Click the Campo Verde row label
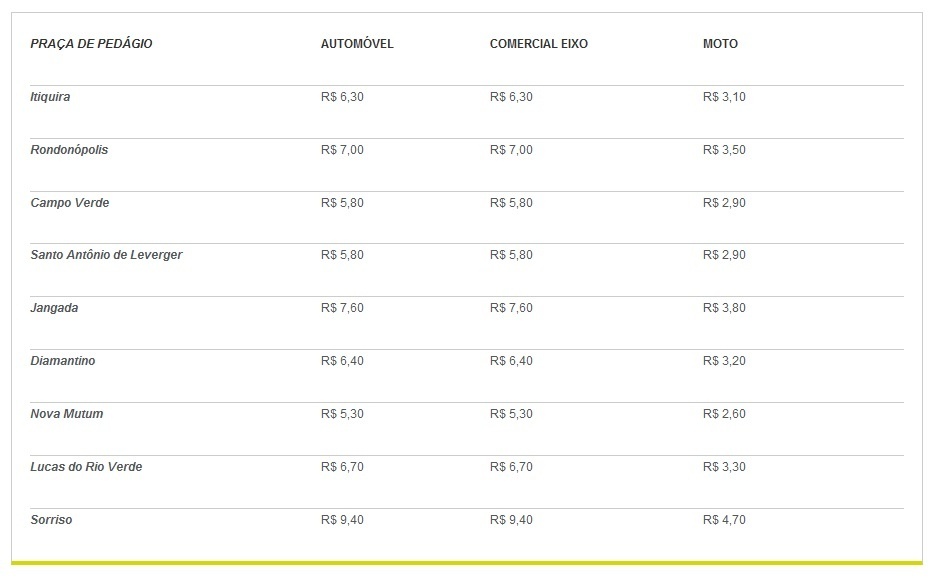This screenshot has width=937, height=578. pos(70,203)
